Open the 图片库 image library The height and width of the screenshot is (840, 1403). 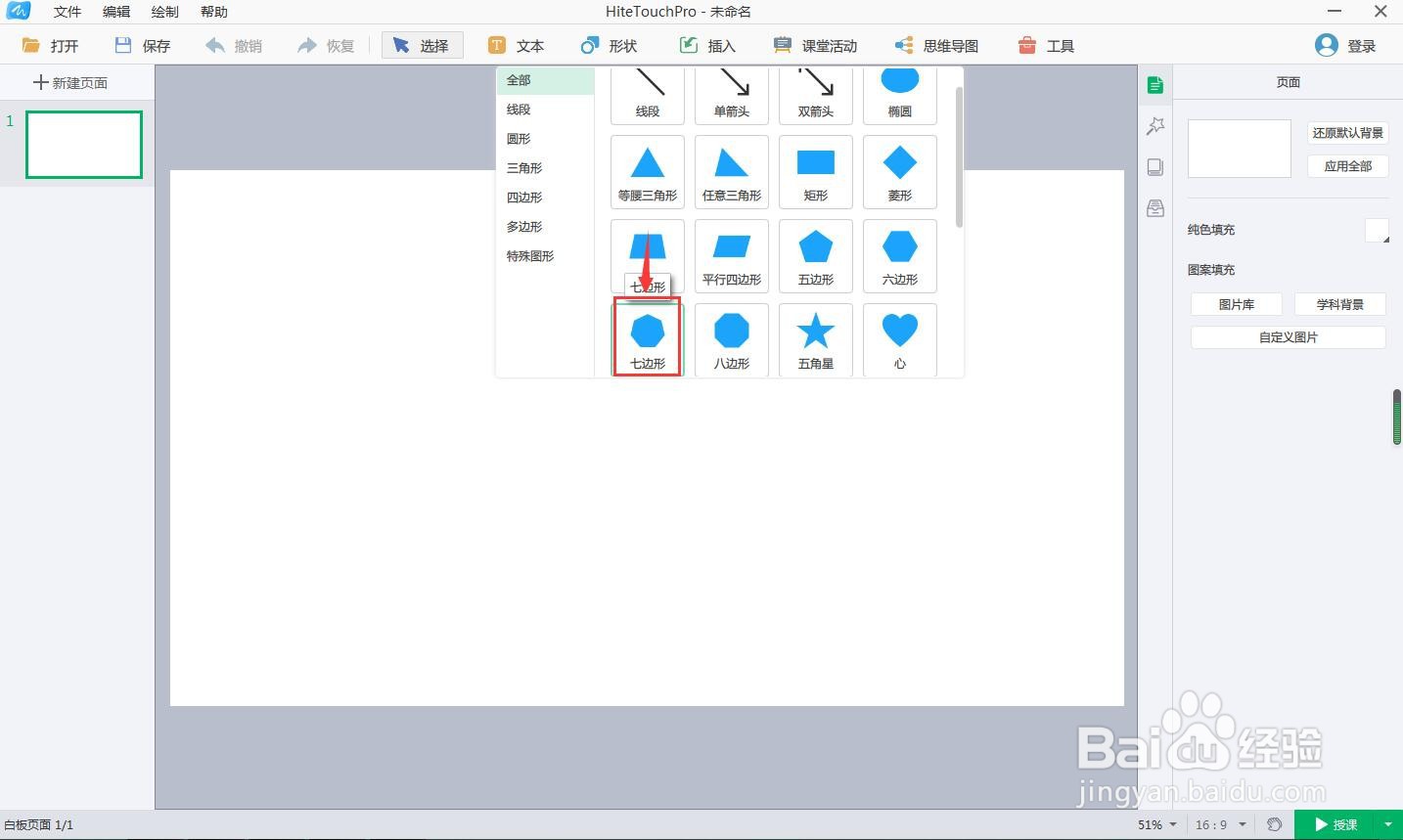coord(1237,304)
